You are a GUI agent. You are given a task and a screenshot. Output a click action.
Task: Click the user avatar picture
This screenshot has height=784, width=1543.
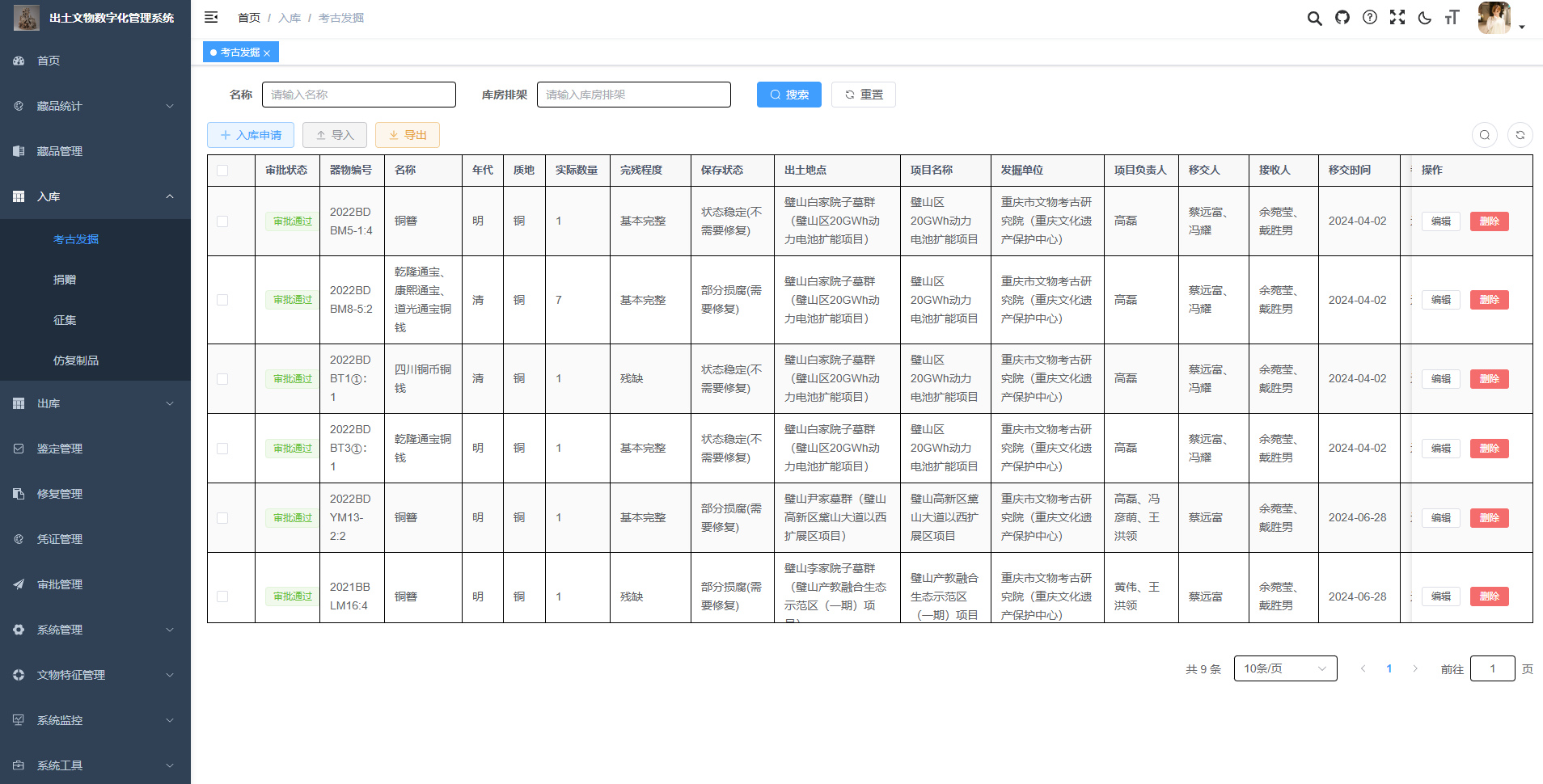click(x=1494, y=18)
